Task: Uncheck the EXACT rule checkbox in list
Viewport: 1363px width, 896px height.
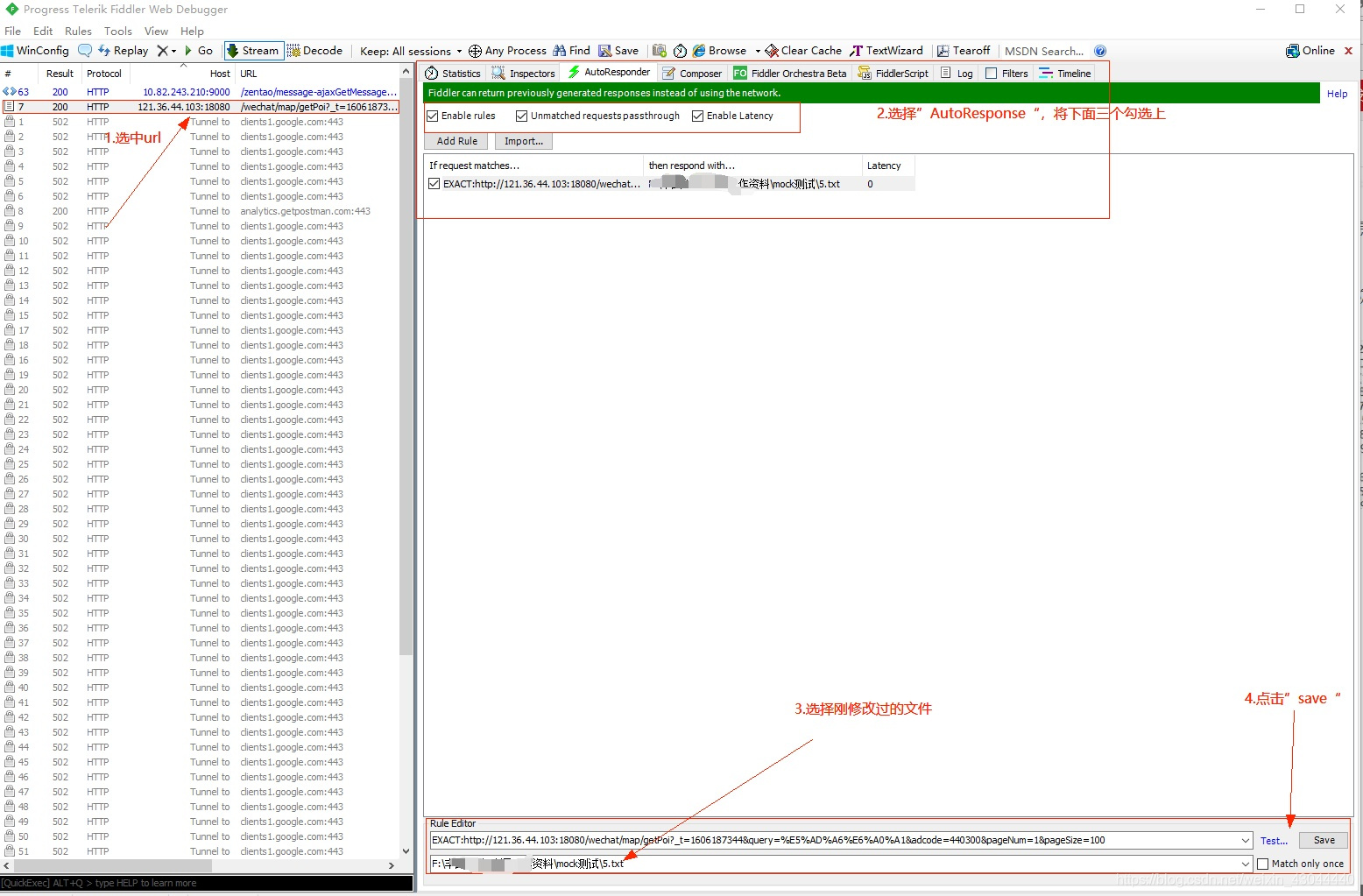Action: tap(434, 184)
